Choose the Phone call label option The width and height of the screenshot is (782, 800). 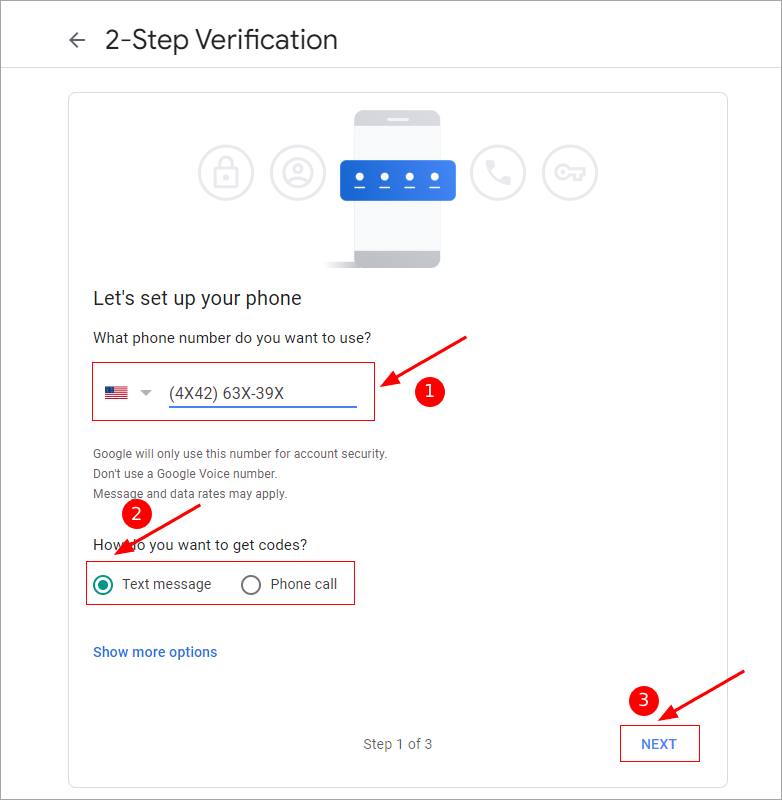click(x=304, y=584)
